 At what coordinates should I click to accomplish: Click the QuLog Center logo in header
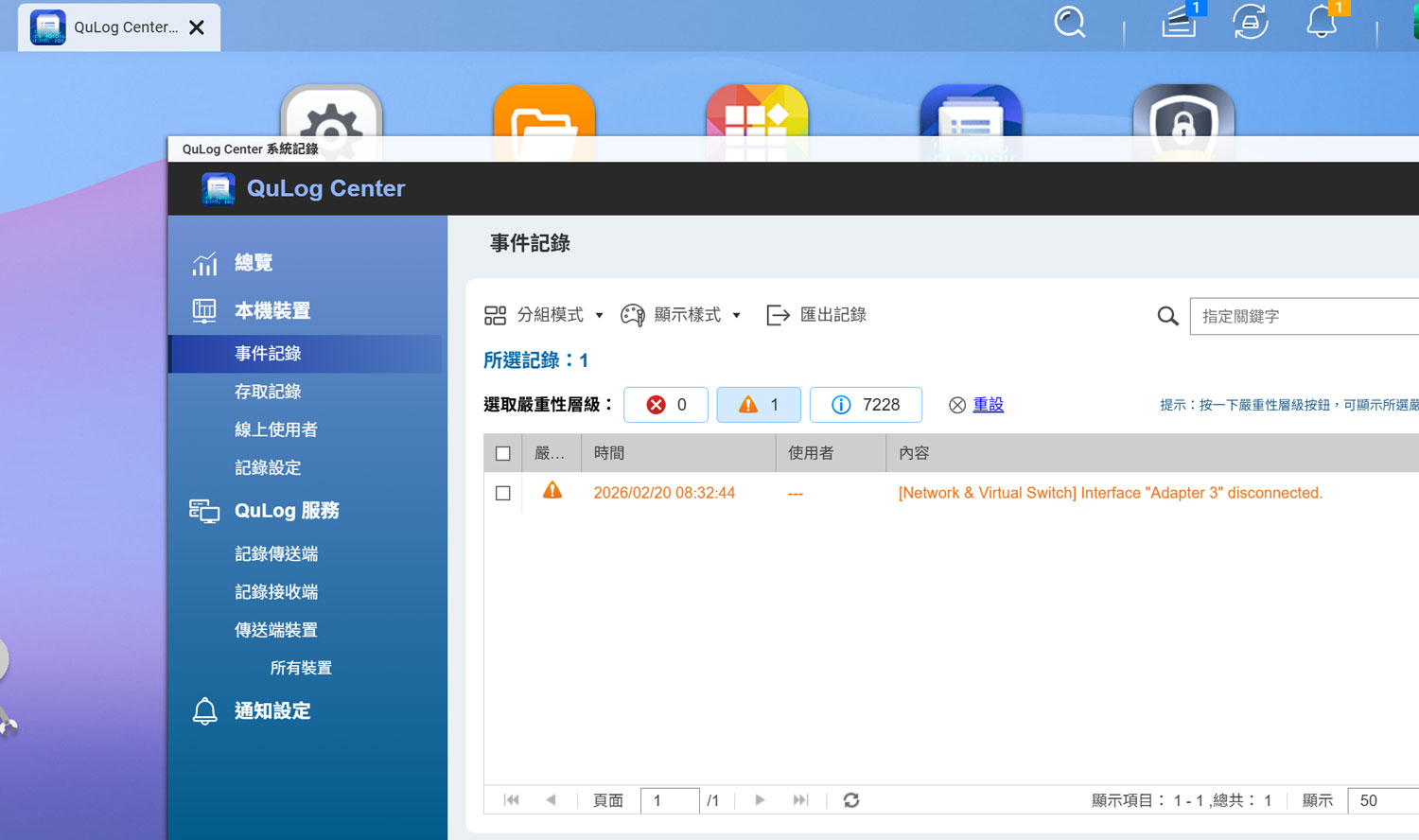[x=219, y=188]
